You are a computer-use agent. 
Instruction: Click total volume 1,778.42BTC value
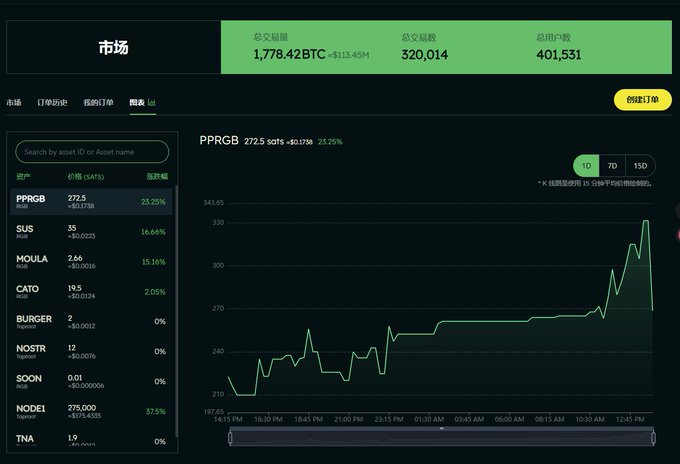[x=289, y=54]
